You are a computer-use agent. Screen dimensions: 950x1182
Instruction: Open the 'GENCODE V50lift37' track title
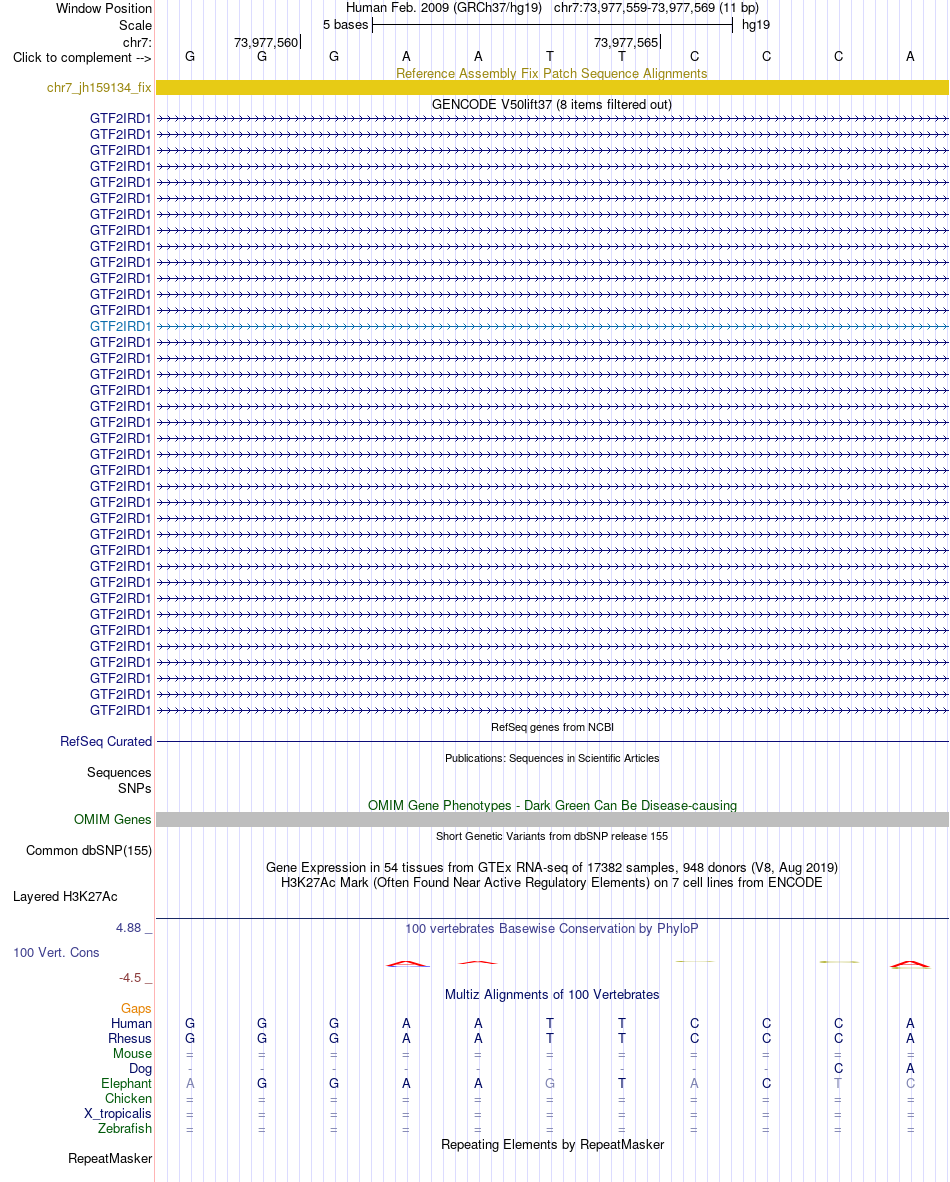tap(552, 105)
